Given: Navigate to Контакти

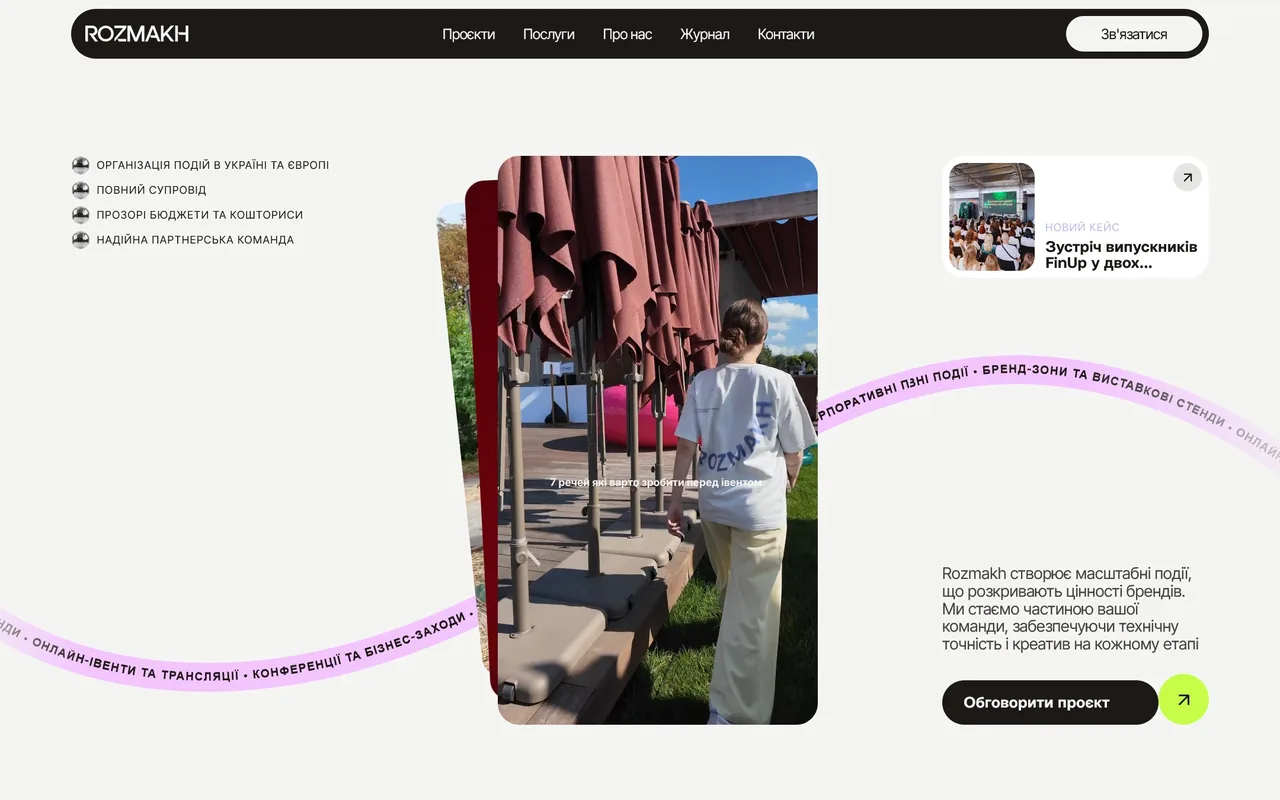Looking at the screenshot, I should click(786, 34).
